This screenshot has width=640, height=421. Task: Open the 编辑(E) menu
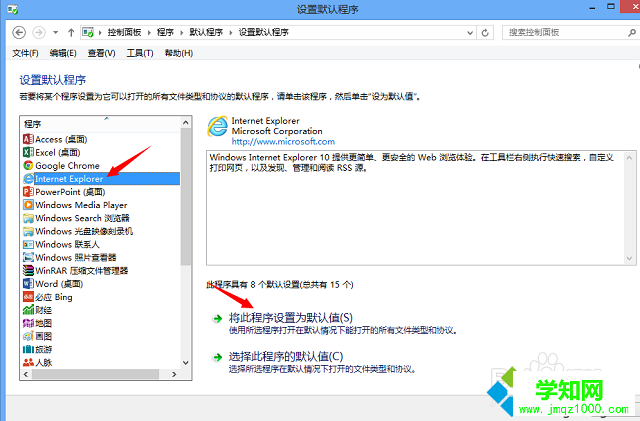coord(63,53)
